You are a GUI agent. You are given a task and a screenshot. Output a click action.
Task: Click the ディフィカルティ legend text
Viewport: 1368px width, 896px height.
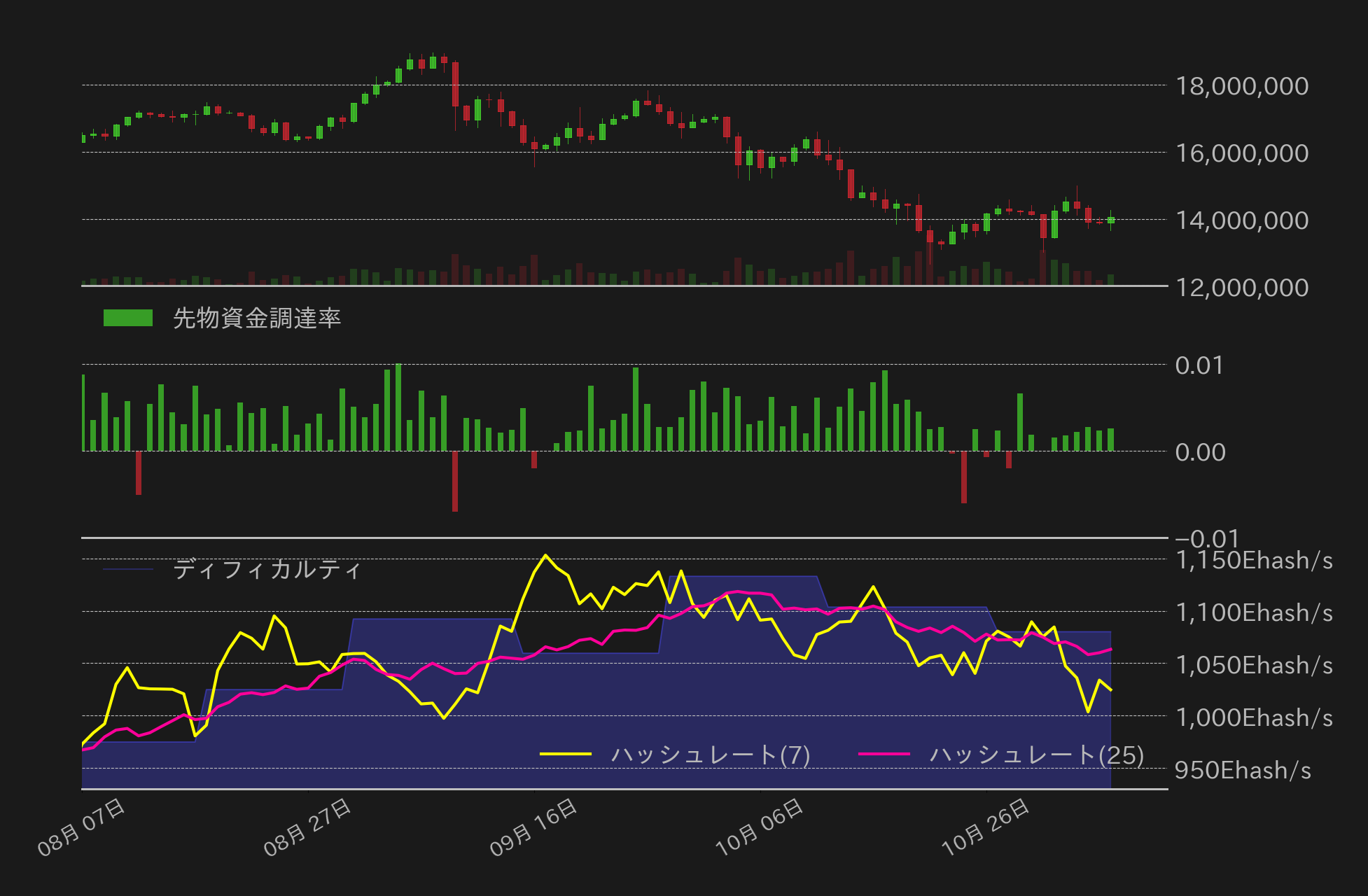[x=267, y=570]
